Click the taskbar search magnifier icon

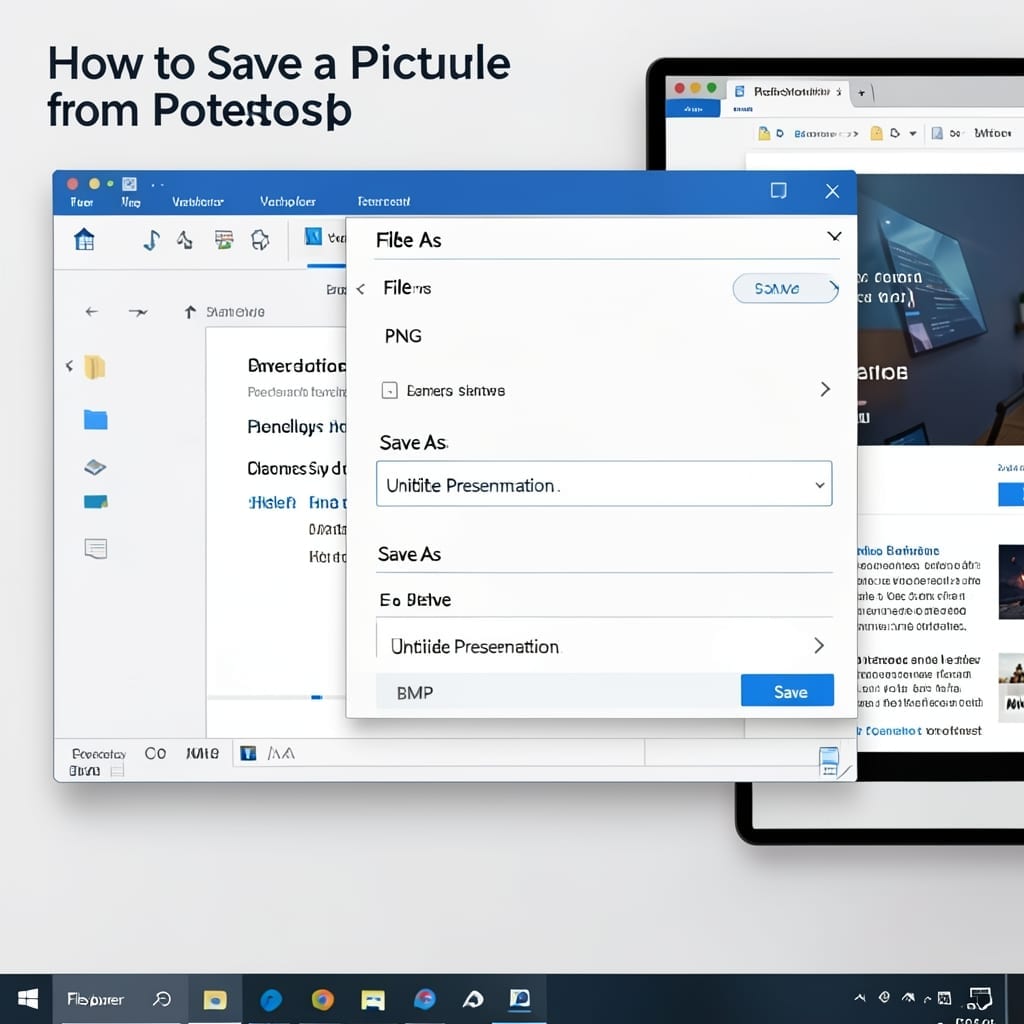[161, 999]
